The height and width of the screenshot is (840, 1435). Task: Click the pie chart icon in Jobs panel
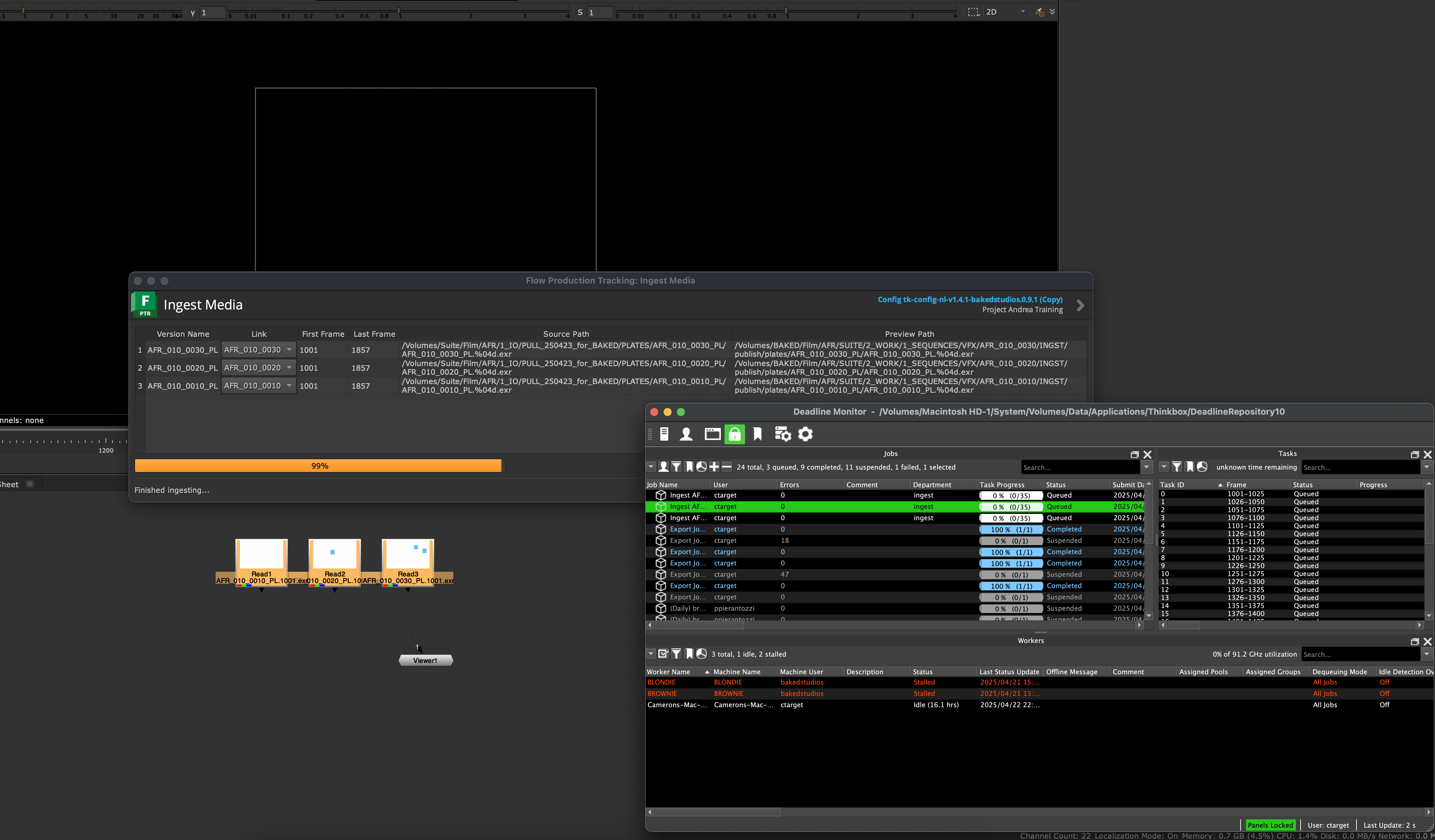click(x=702, y=467)
